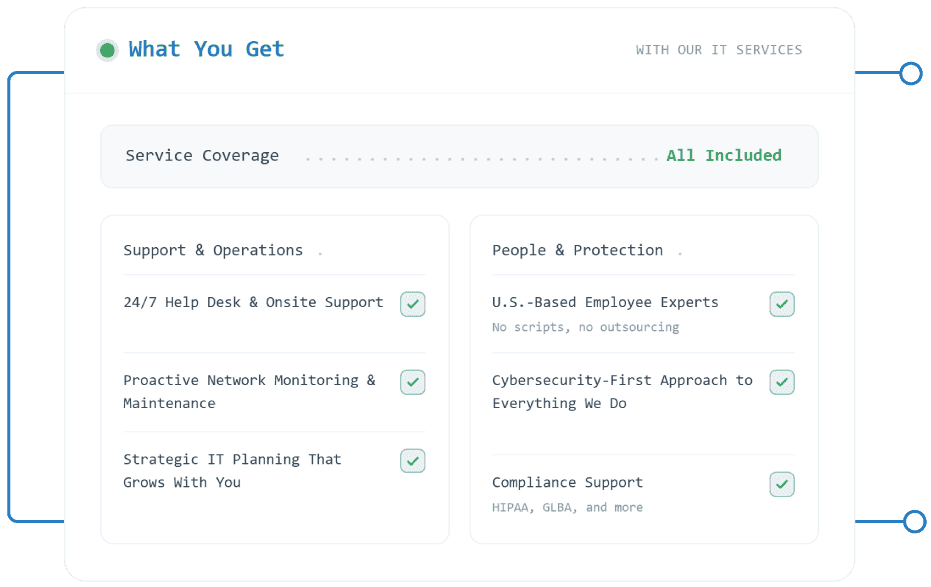This screenshot has height=587, width=931.
Task: Click the top right connector circle
Action: click(910, 73)
